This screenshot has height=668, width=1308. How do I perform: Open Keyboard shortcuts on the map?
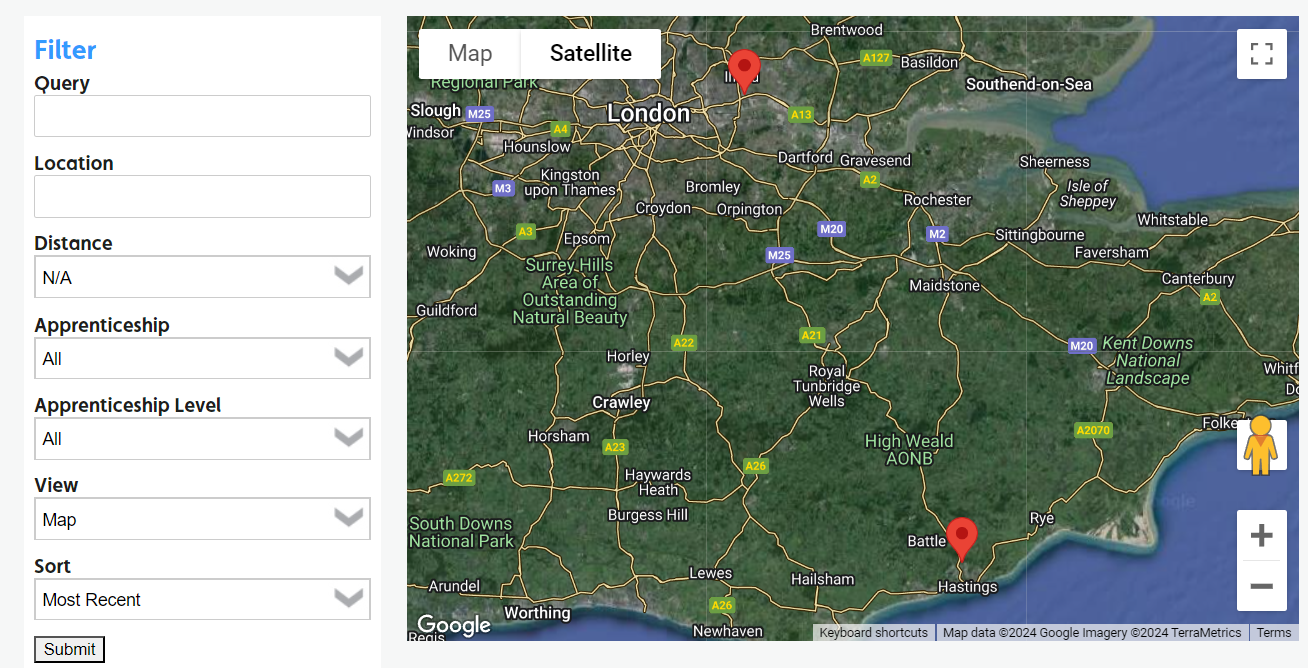pyautogui.click(x=874, y=633)
